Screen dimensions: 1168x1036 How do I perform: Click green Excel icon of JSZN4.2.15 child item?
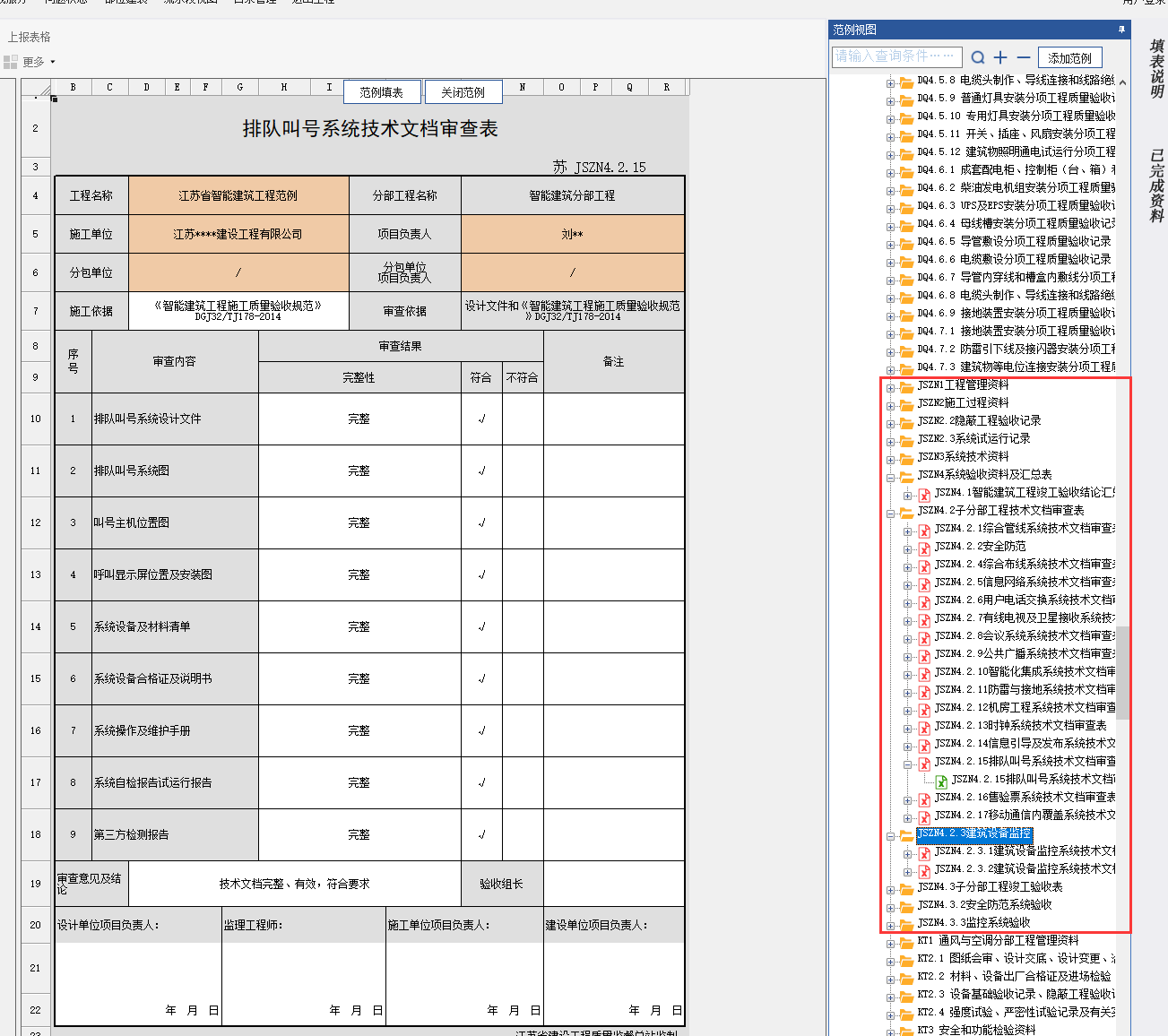(941, 781)
